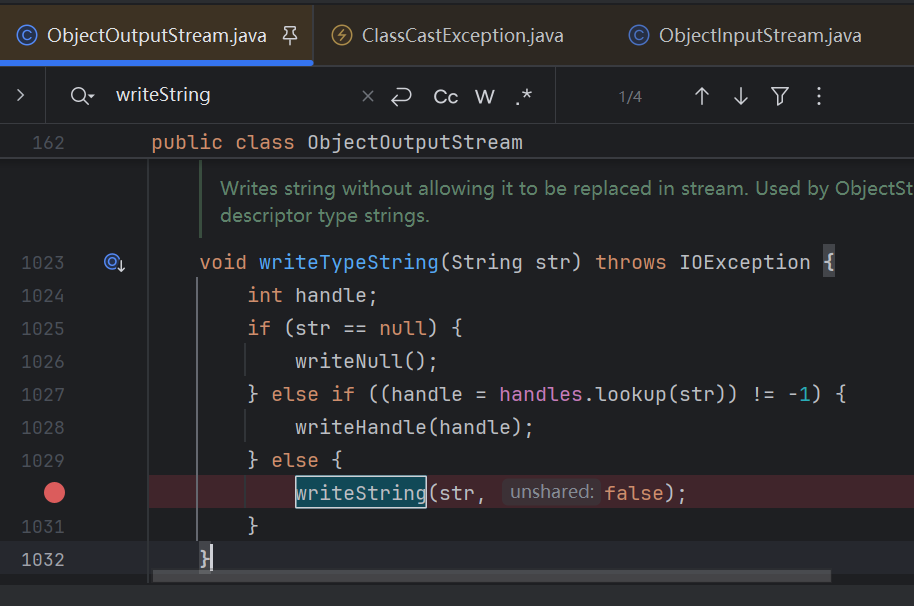Open search history magnifier dropdown
Viewport: 914px width, 606px height.
click(82, 96)
